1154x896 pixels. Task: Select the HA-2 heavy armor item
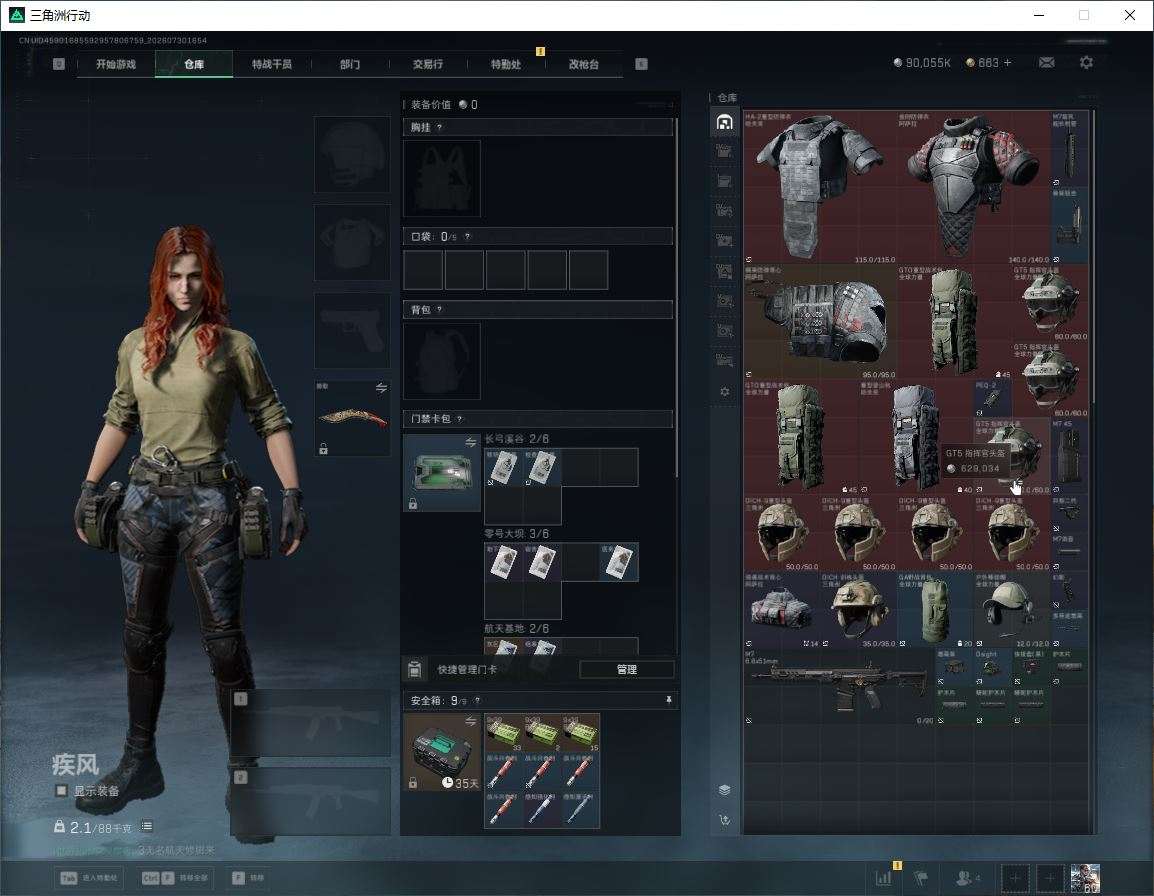[820, 187]
